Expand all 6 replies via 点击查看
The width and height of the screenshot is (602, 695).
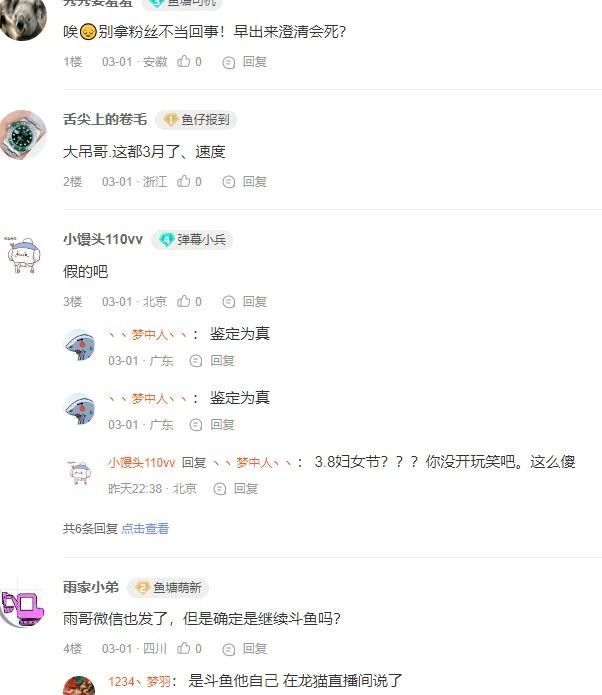145,528
